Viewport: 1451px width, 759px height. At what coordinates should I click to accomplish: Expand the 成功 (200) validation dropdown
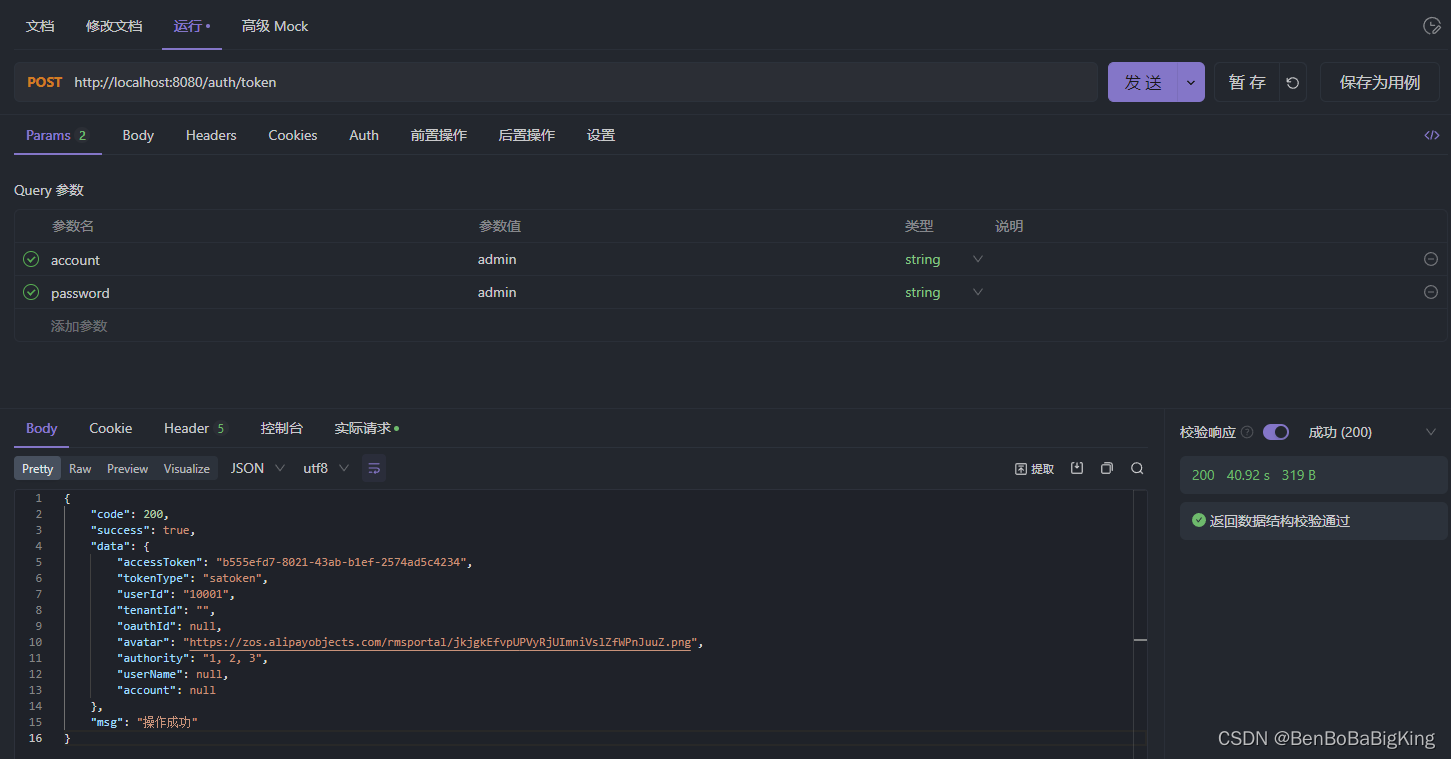[1430, 431]
